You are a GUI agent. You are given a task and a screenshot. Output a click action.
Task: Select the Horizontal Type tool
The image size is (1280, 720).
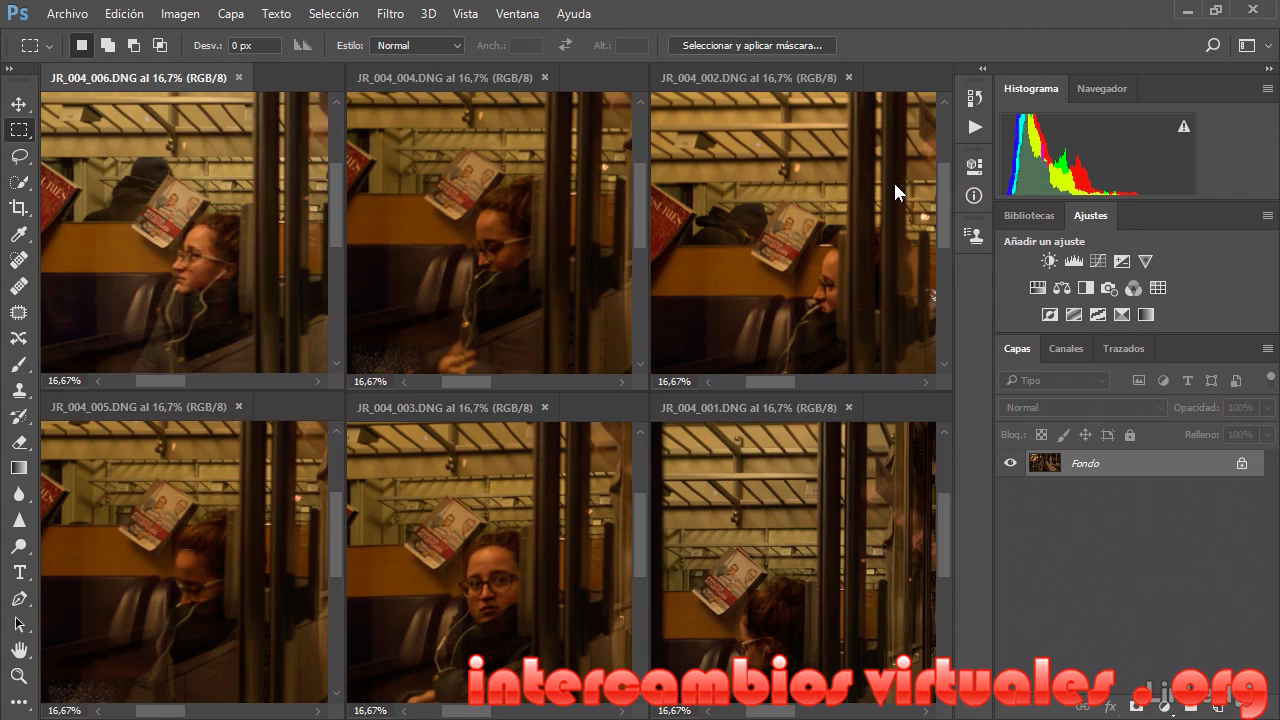pos(19,572)
